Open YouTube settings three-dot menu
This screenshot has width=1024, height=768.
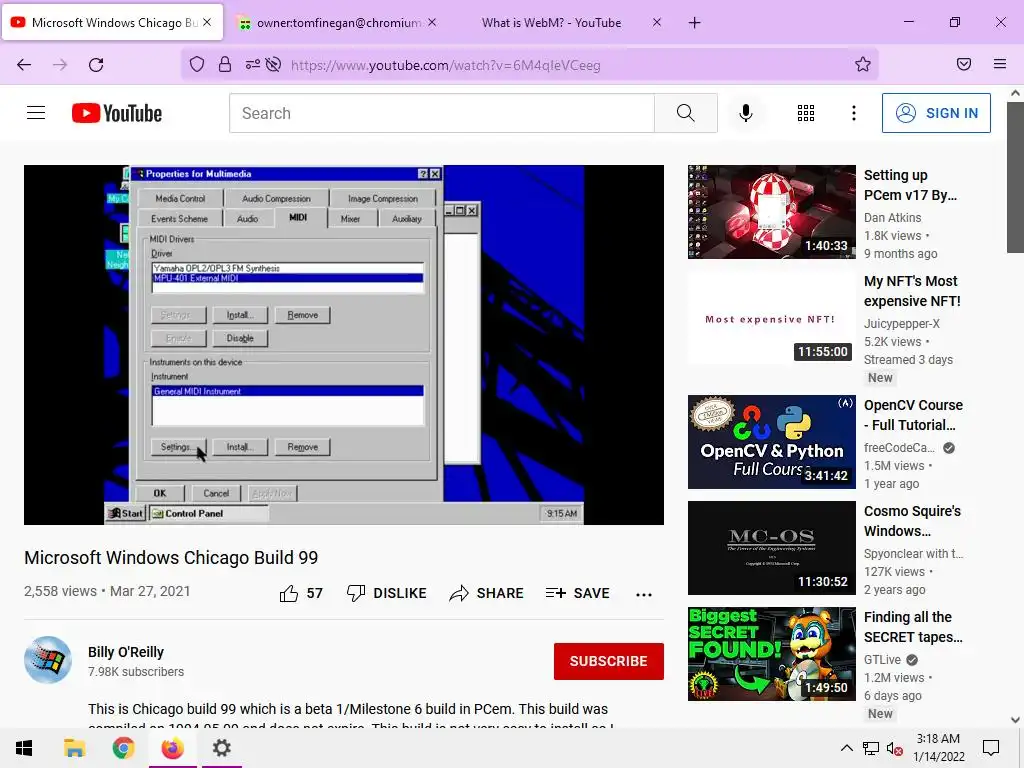pos(854,113)
